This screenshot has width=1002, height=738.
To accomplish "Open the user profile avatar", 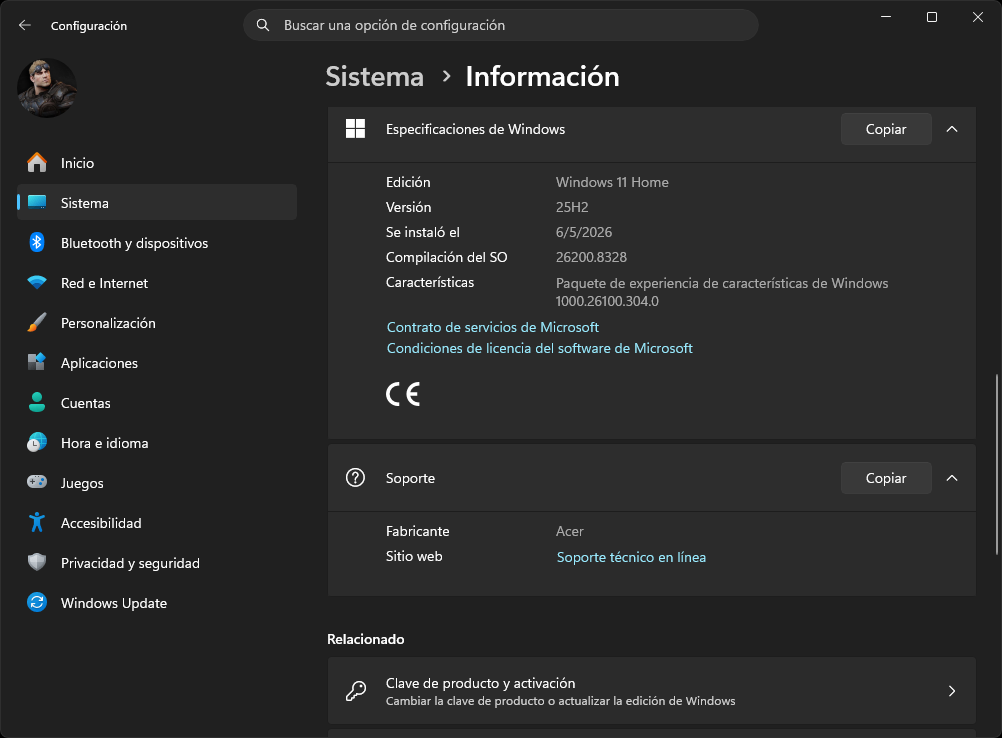I will (47, 88).
